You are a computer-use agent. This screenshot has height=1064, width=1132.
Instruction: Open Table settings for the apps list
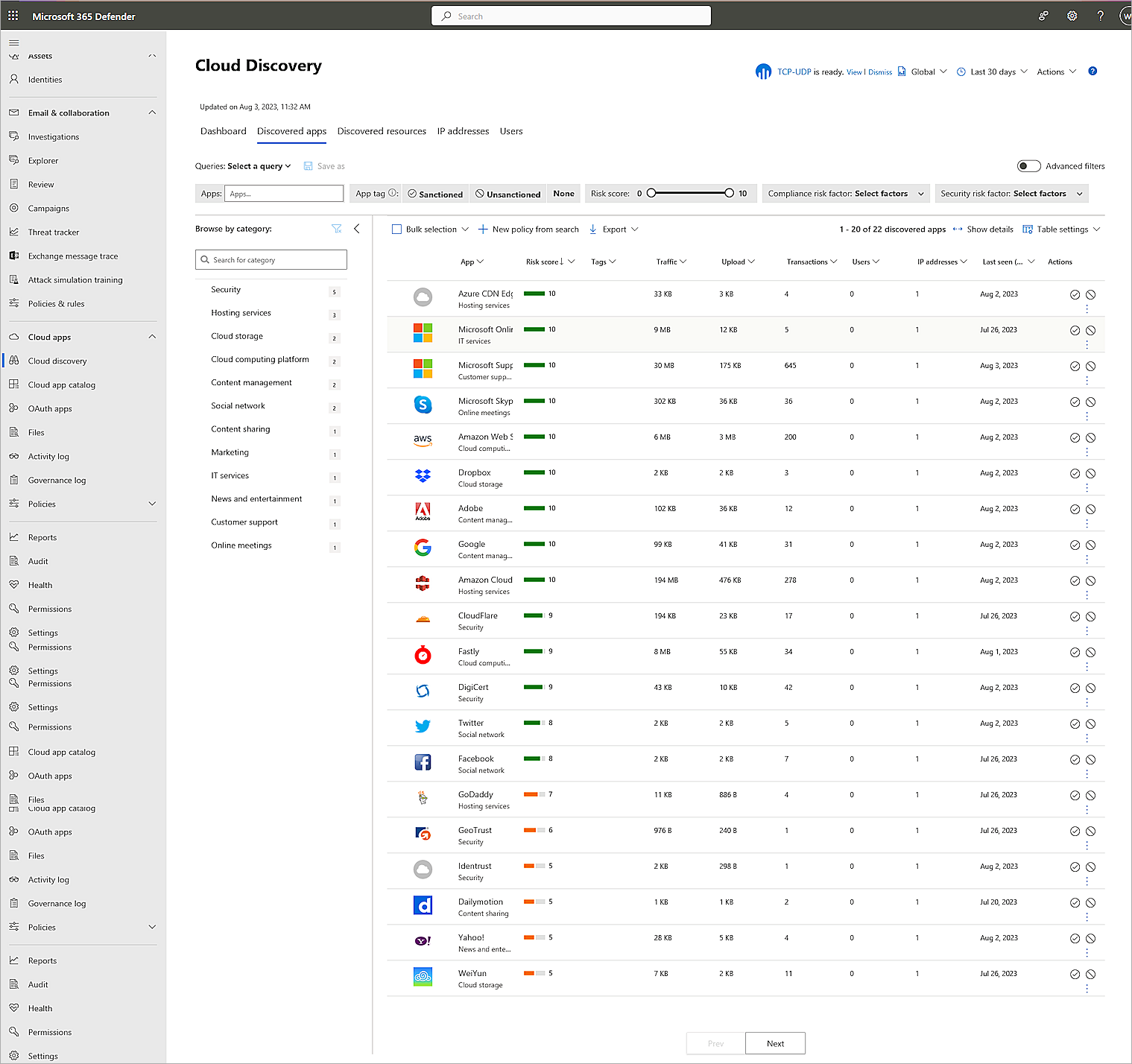1061,229
